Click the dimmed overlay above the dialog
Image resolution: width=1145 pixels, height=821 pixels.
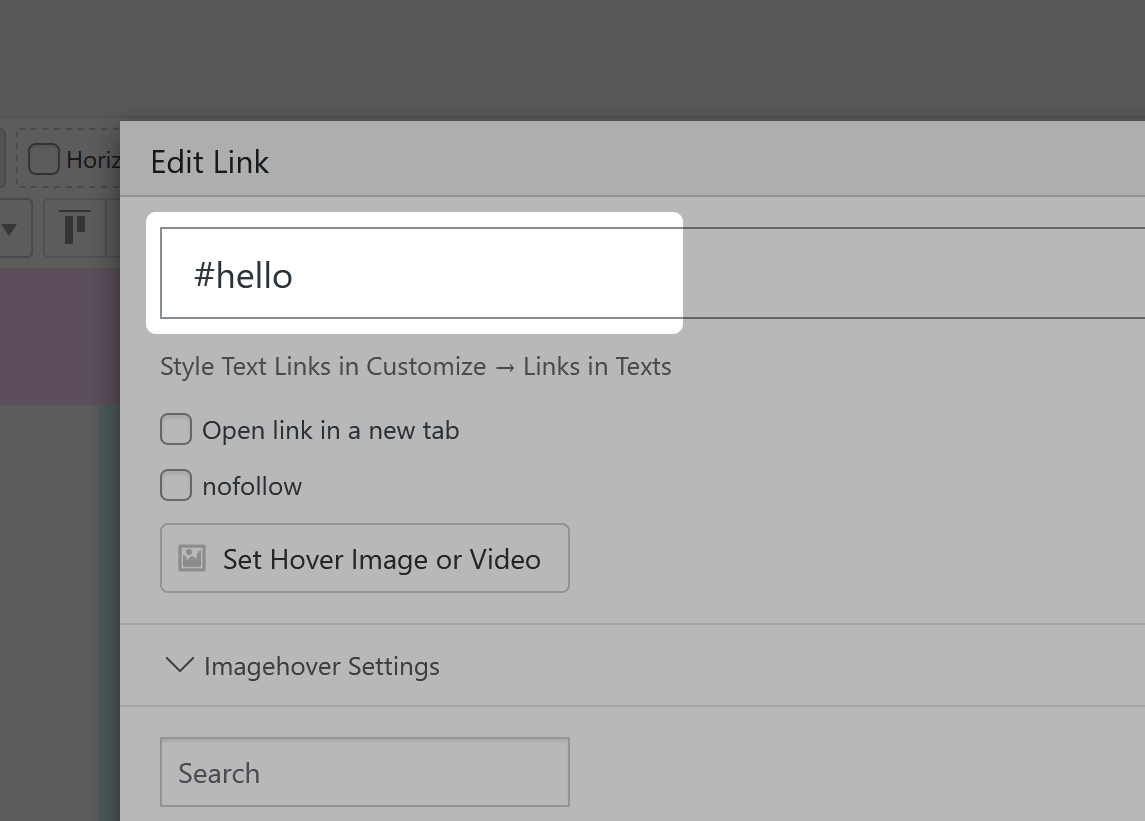pos(570,60)
